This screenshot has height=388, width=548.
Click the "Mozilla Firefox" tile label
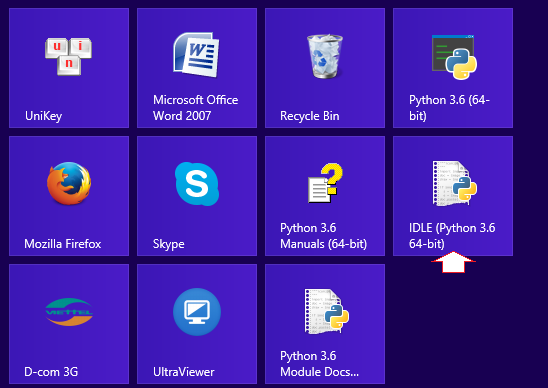63,244
